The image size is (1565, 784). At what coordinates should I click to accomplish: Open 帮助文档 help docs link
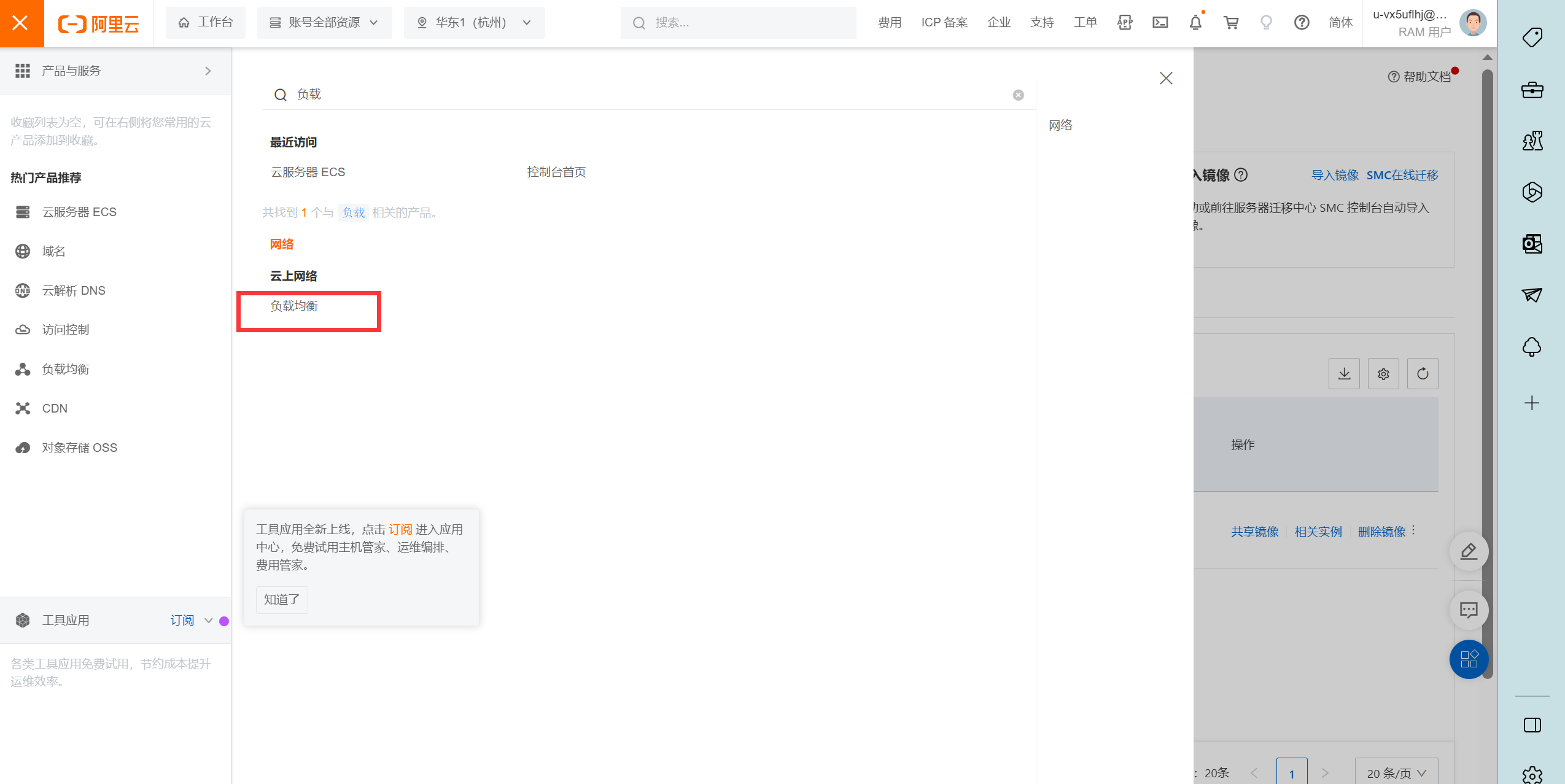tap(1419, 77)
